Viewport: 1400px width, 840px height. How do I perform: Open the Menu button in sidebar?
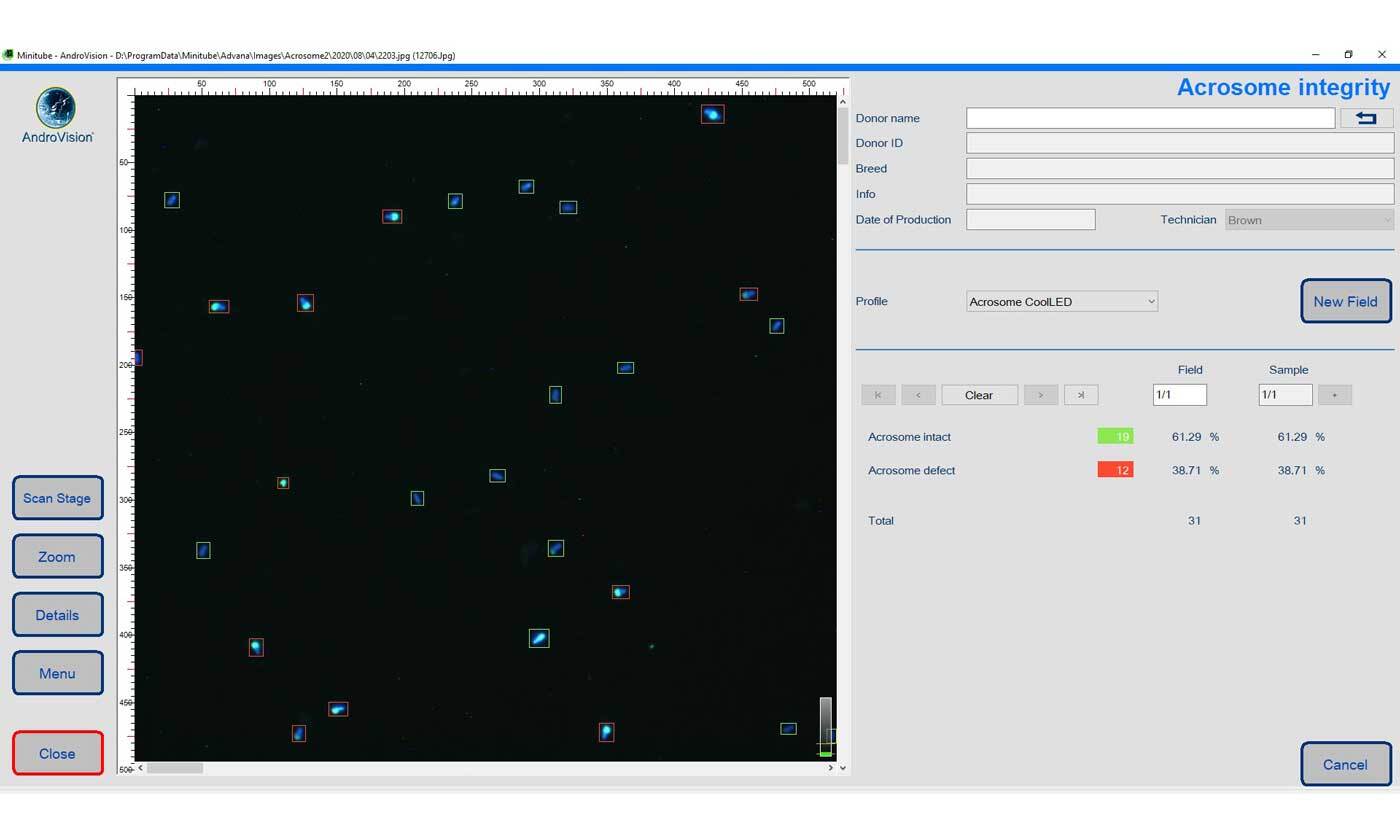pos(57,673)
